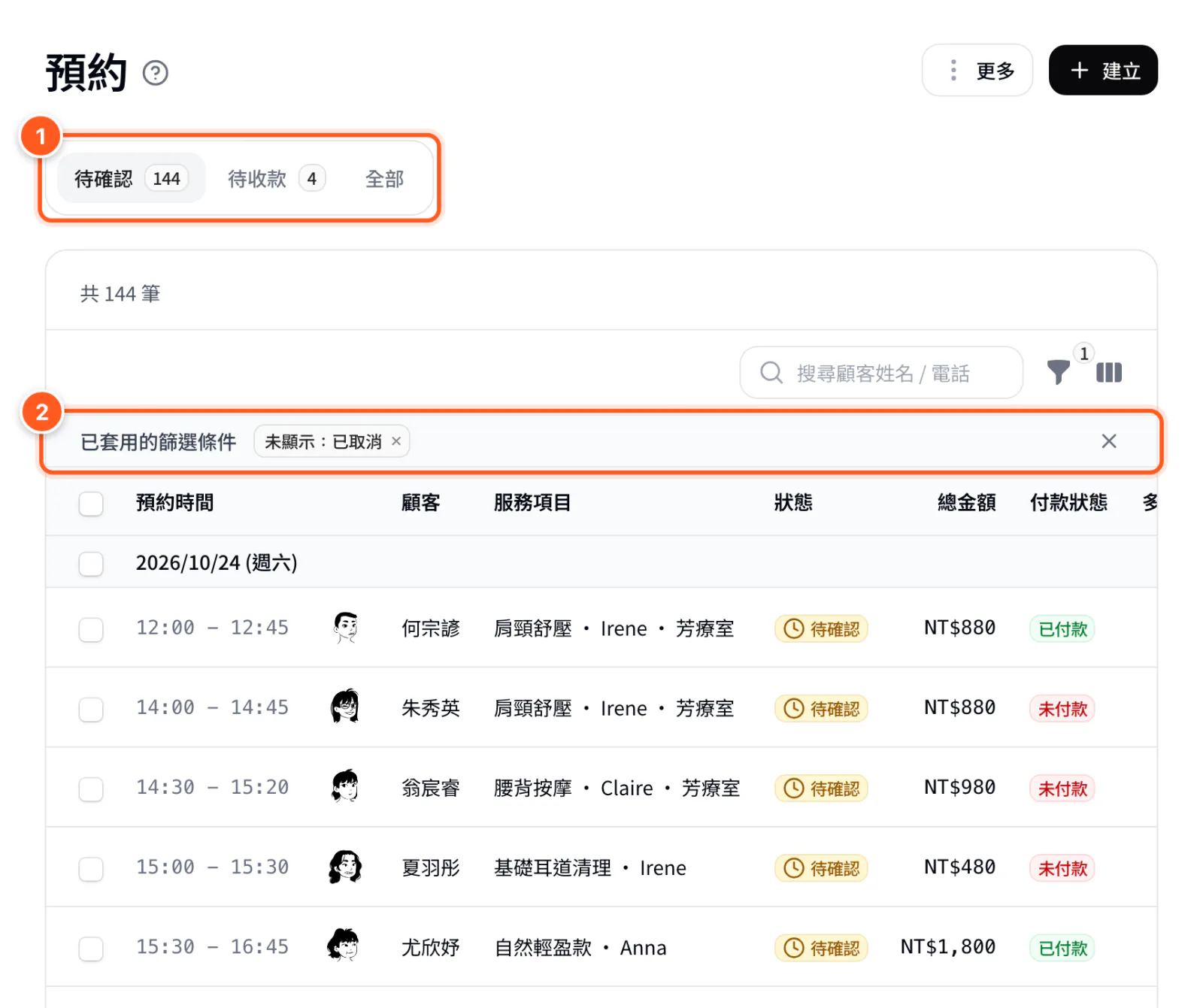1203x1008 pixels.
Task: Click the 建立 create button
Action: (x=1103, y=71)
